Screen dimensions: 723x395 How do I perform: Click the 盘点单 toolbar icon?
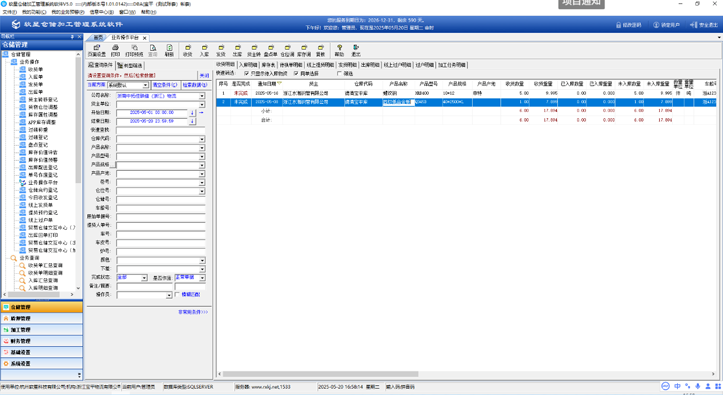pos(271,50)
